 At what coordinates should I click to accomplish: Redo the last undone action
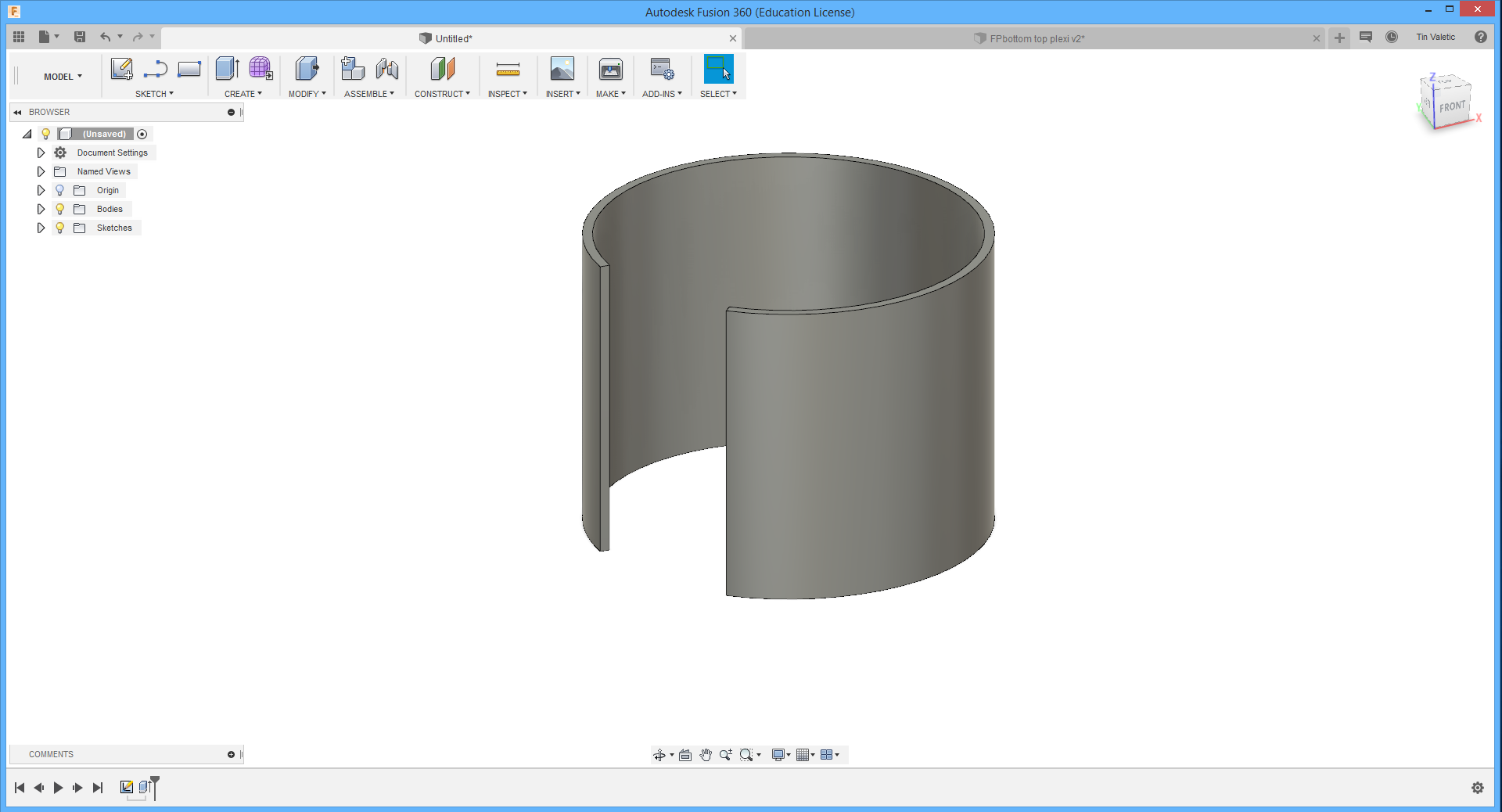(138, 37)
